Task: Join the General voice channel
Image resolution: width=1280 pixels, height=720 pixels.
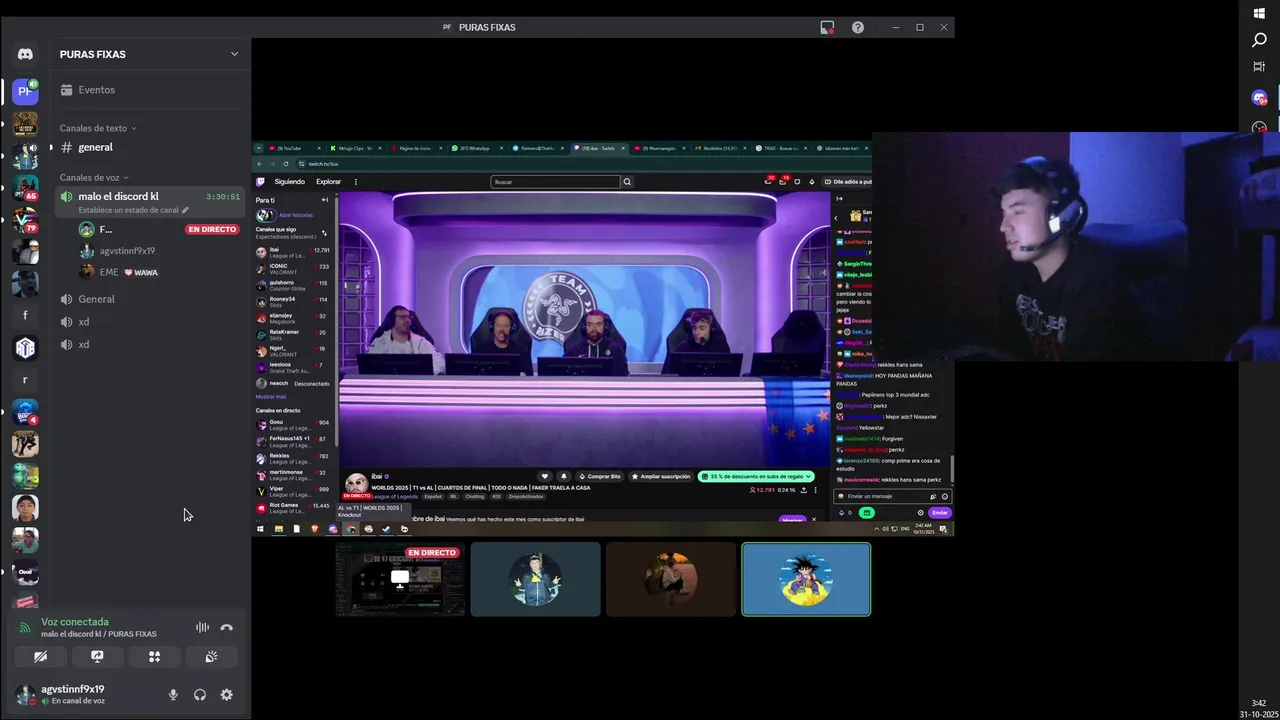Action: (x=150, y=299)
